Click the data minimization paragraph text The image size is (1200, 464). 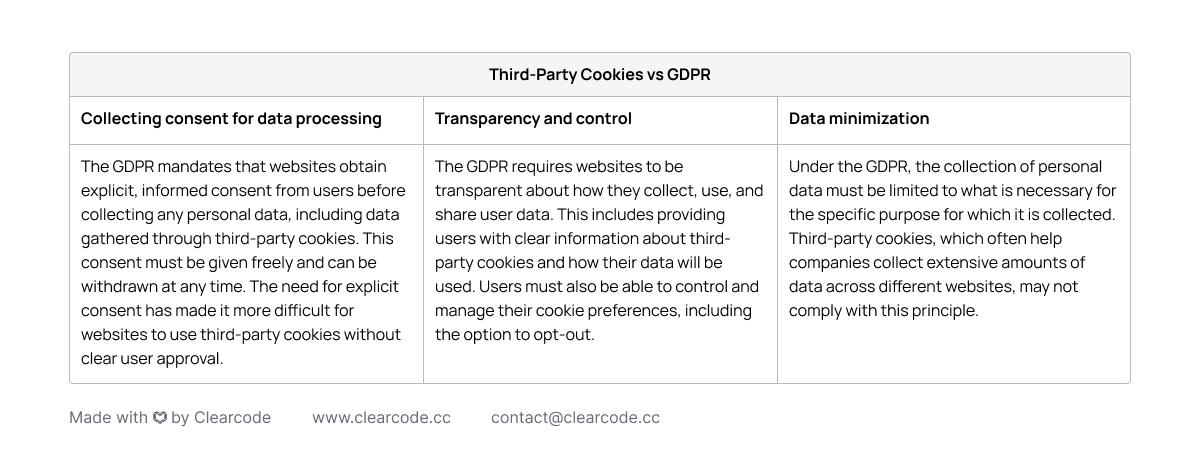(952, 239)
